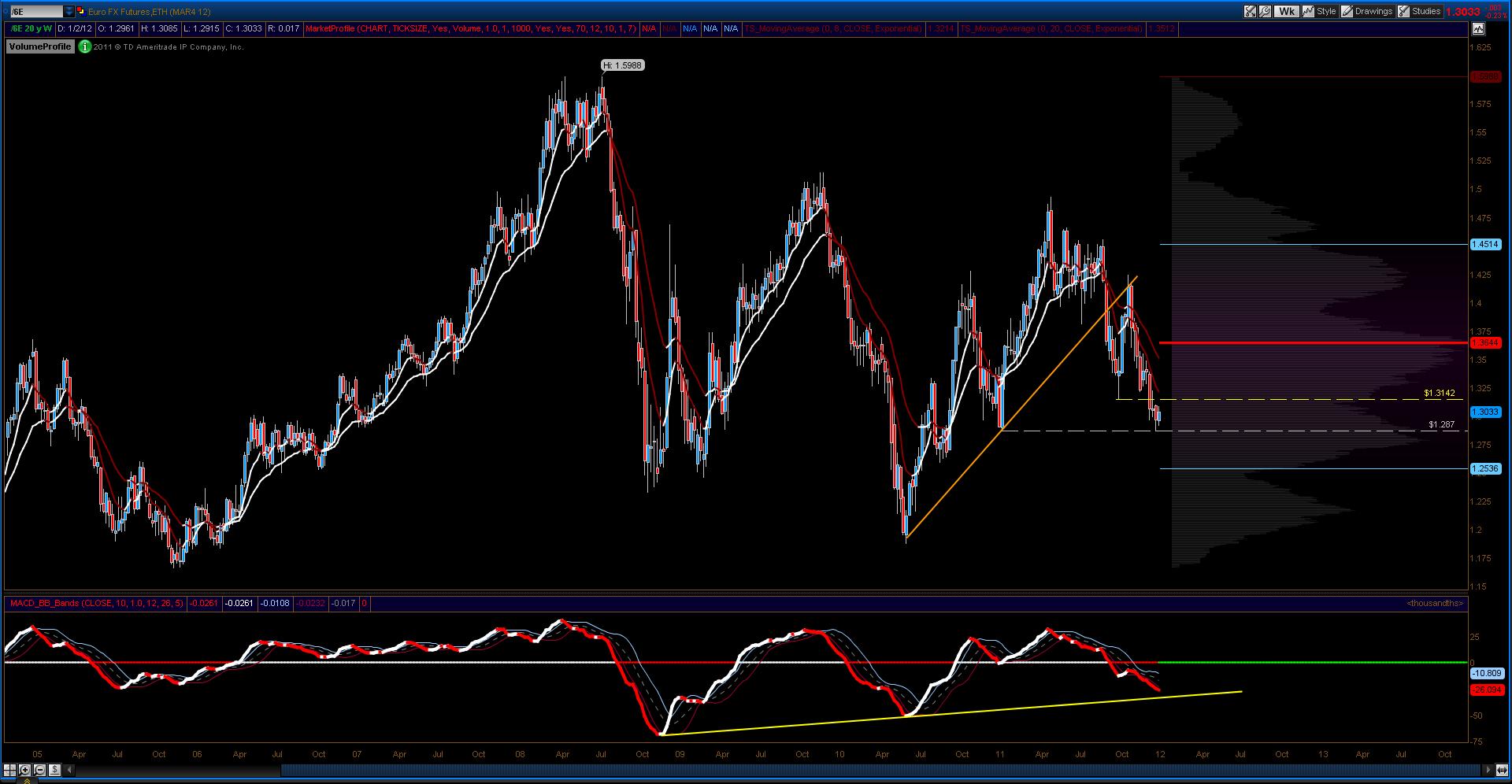Screen dimensions: 1512x784
Task: Select the $1.3142 price level label
Action: [x=1440, y=393]
